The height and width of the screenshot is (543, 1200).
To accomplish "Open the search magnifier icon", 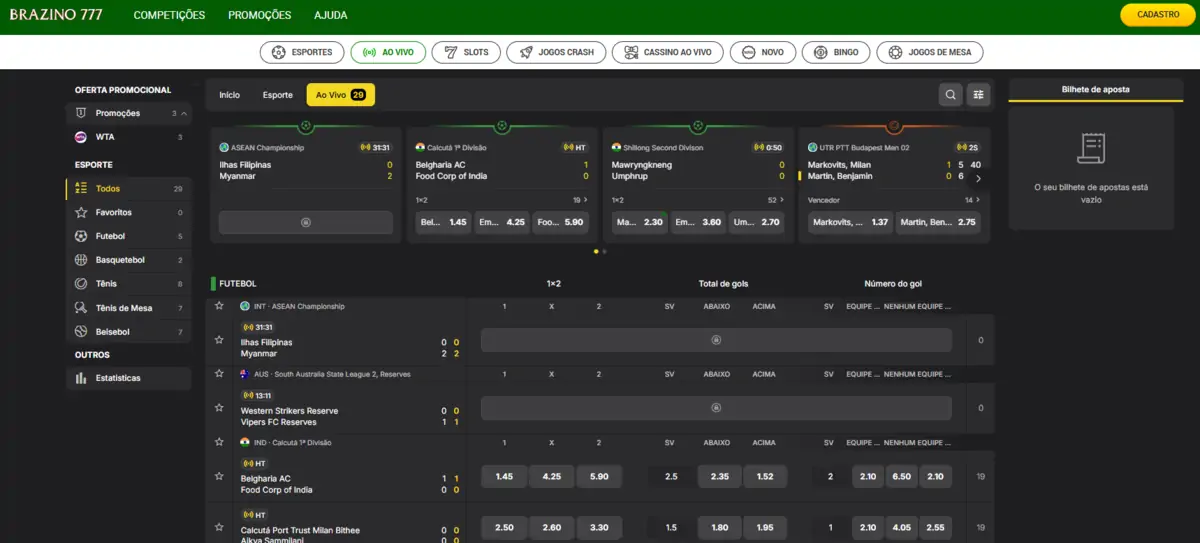I will pos(950,95).
